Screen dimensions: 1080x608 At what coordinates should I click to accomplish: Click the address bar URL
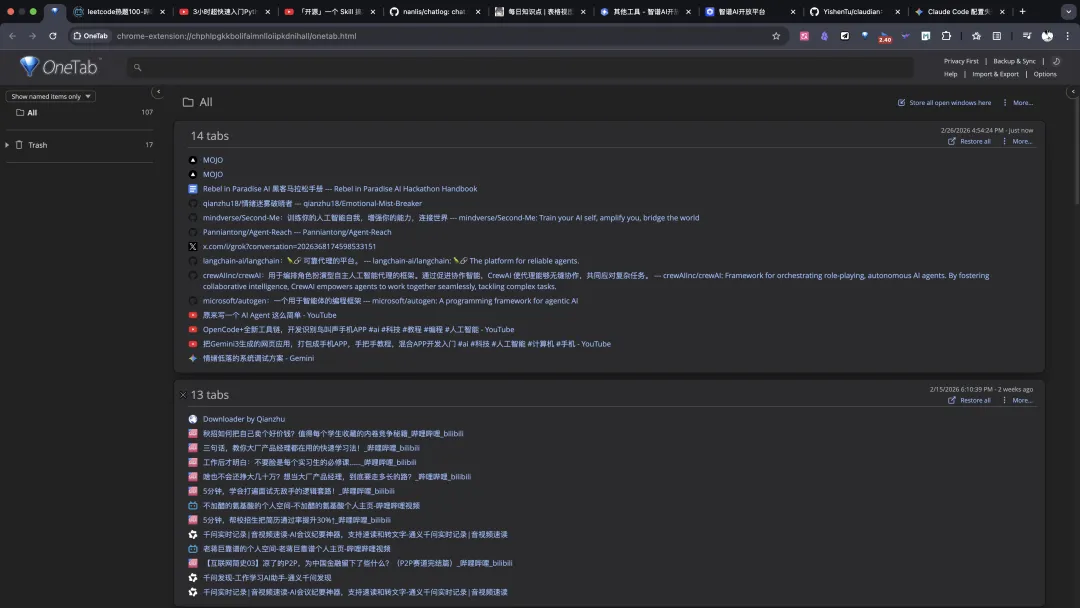236,36
